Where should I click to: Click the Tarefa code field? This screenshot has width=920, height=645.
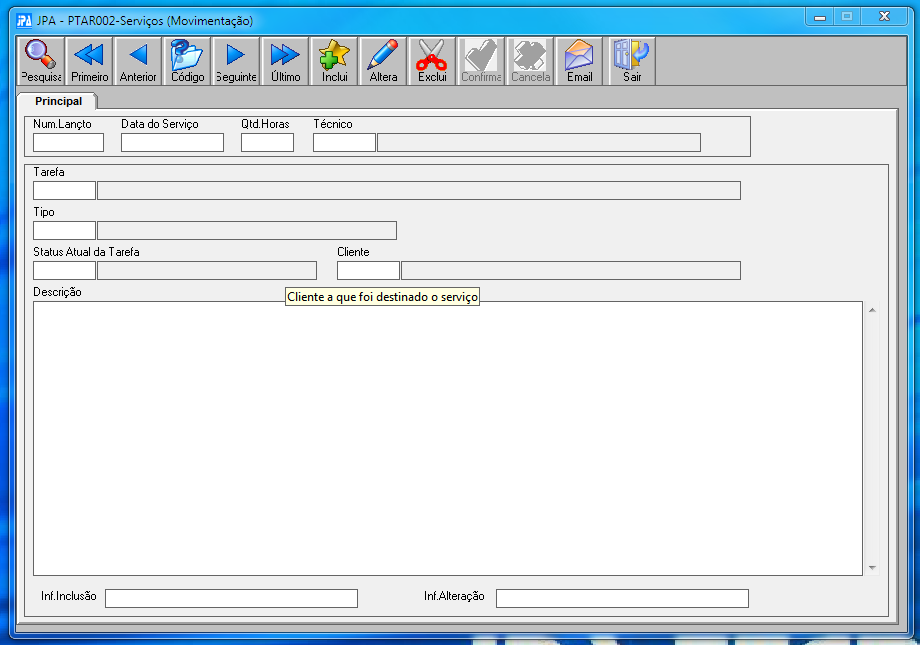65,191
